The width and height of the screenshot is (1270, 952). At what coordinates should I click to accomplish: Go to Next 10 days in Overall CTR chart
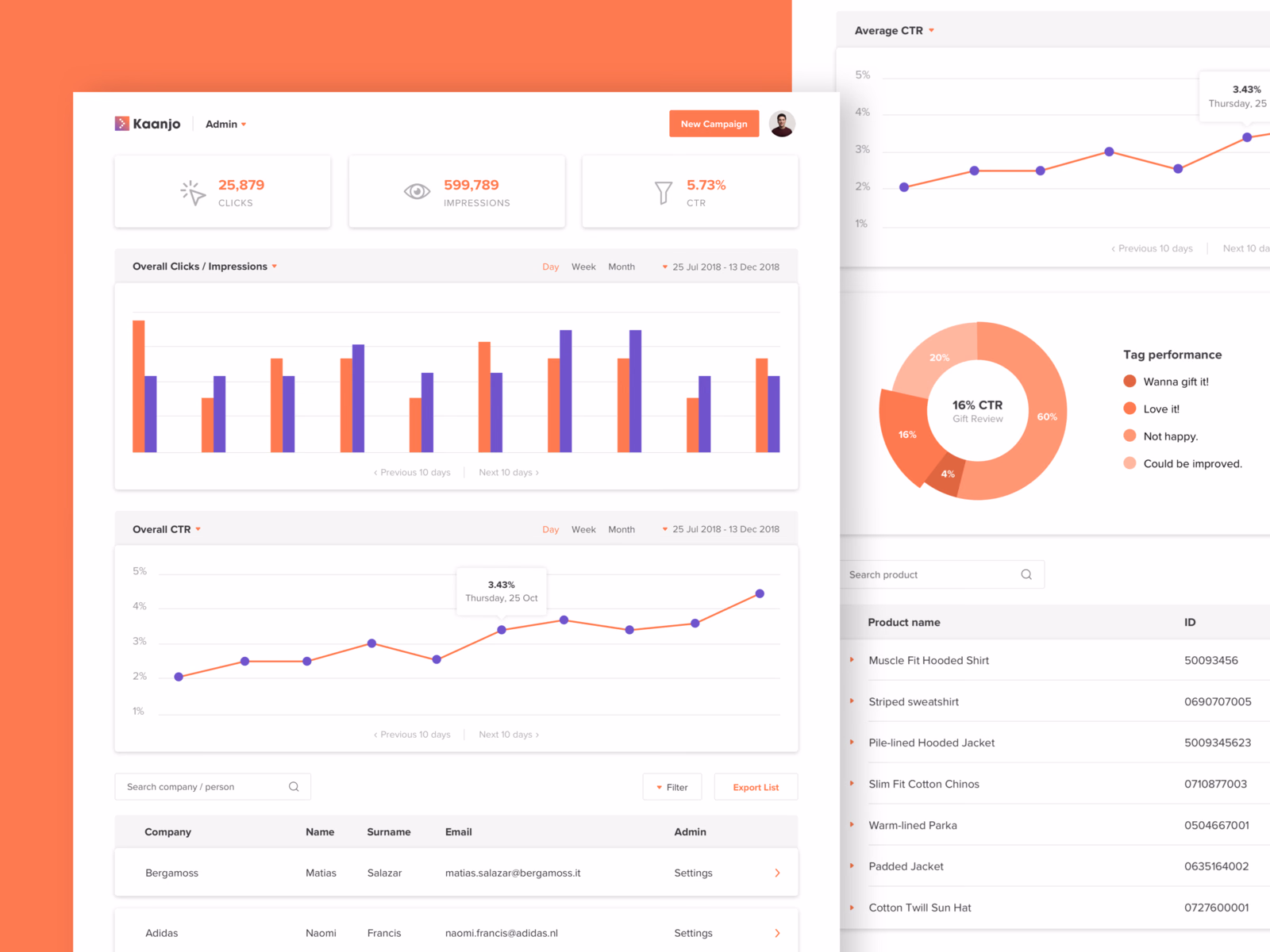click(x=509, y=735)
